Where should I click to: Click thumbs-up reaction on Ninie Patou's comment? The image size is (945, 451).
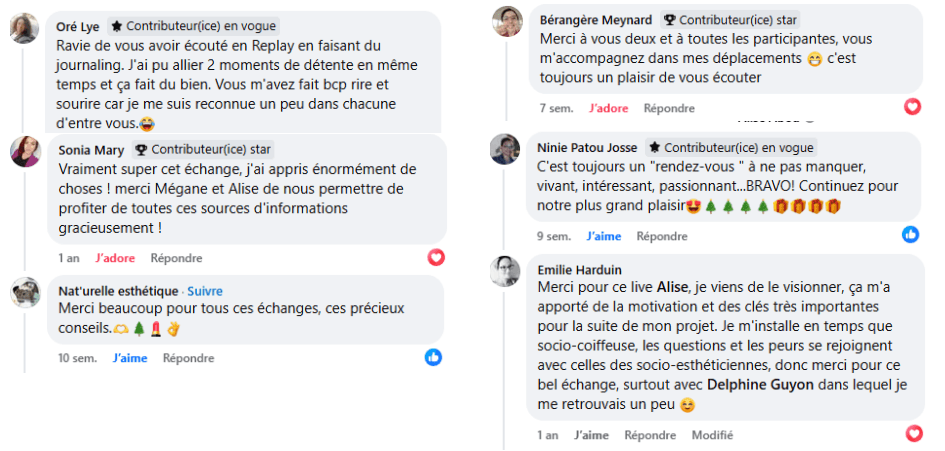click(911, 235)
